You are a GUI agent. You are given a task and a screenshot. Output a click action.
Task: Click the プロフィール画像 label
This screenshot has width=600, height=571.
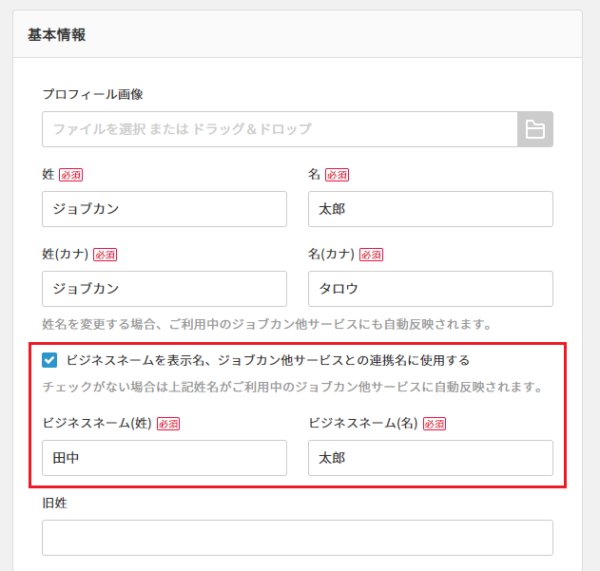click(x=93, y=94)
